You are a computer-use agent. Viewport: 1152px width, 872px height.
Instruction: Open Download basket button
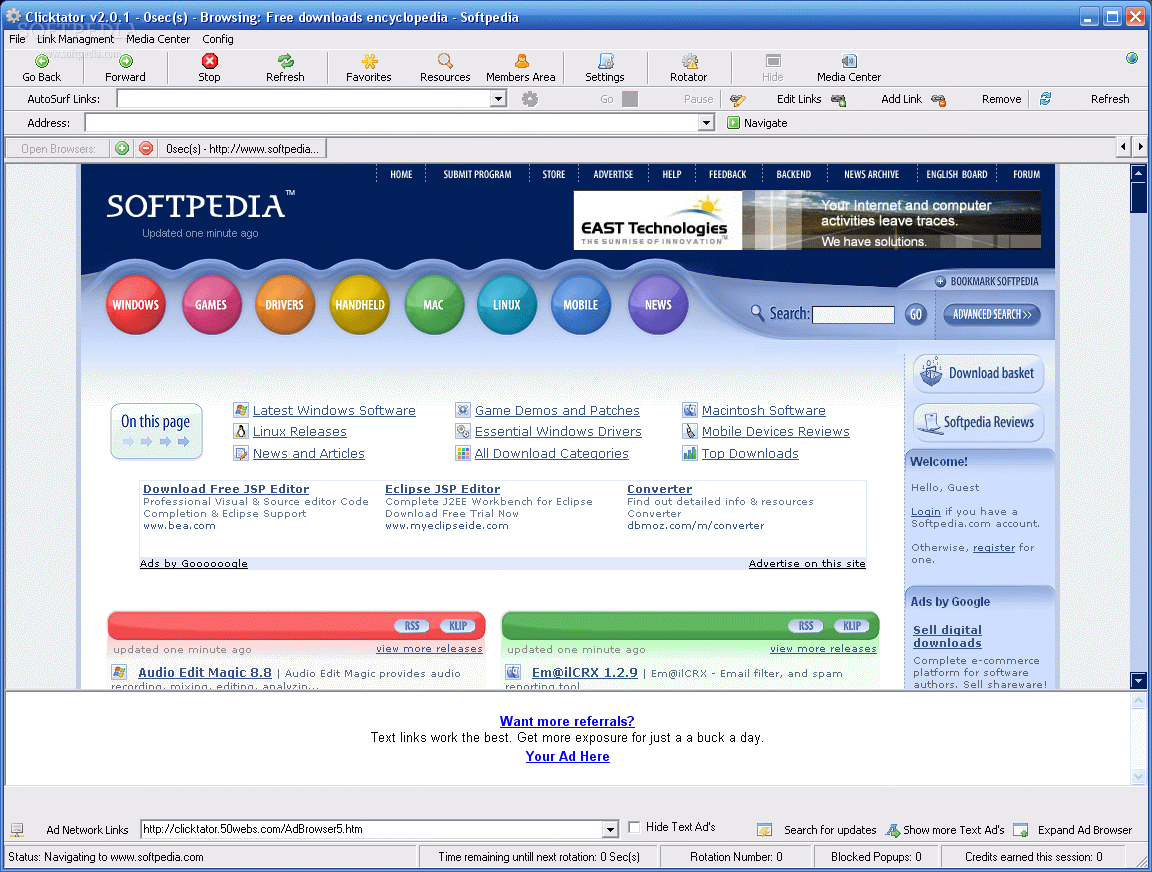click(x=979, y=373)
